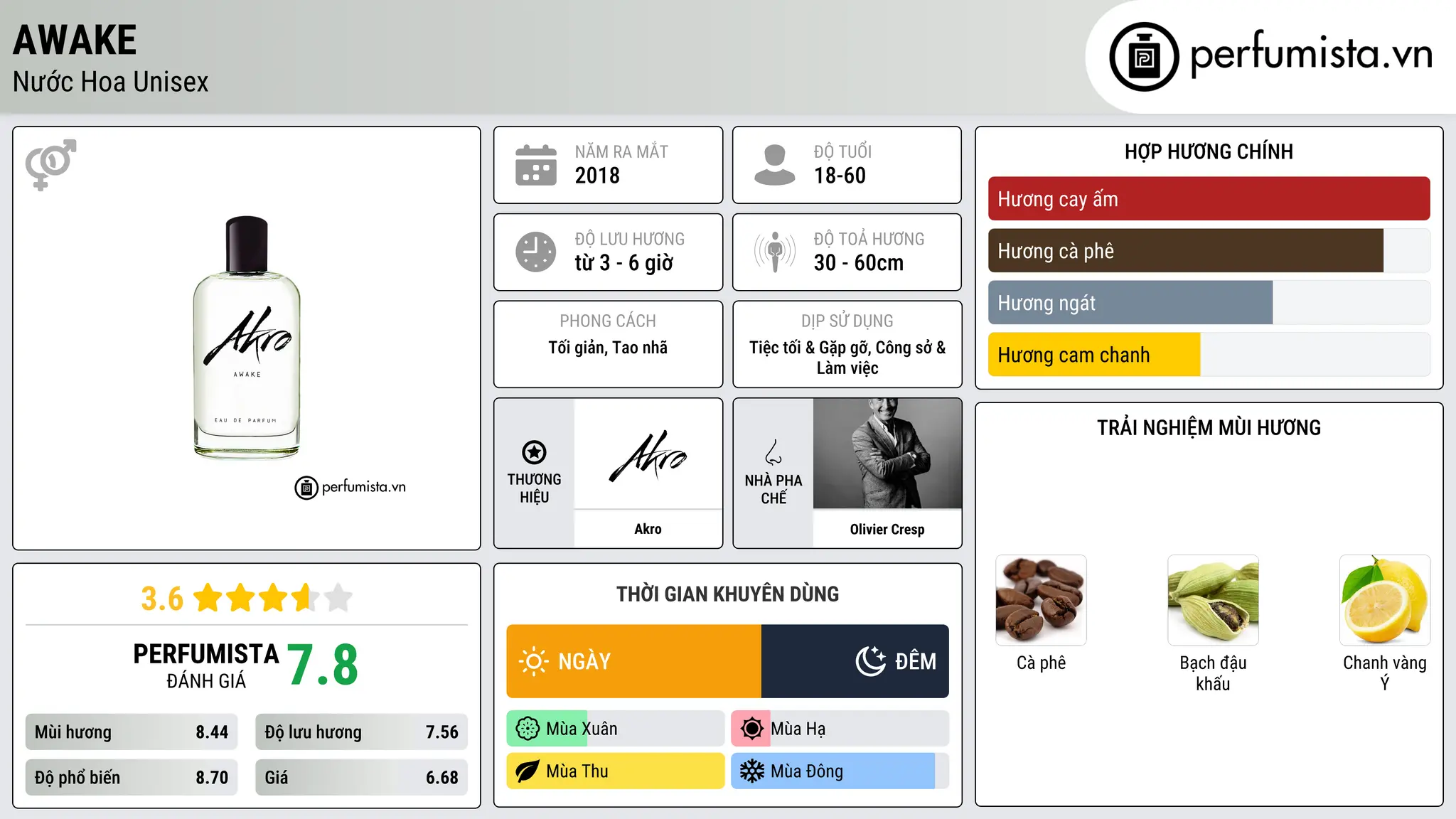Click the Ngày daytime bar
The height and width of the screenshot is (819, 1456).
tap(634, 661)
